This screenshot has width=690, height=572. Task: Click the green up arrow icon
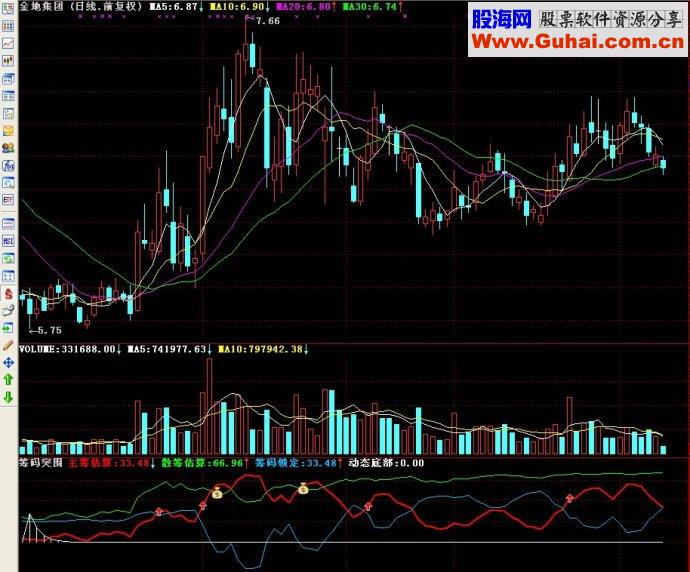pos(8,380)
